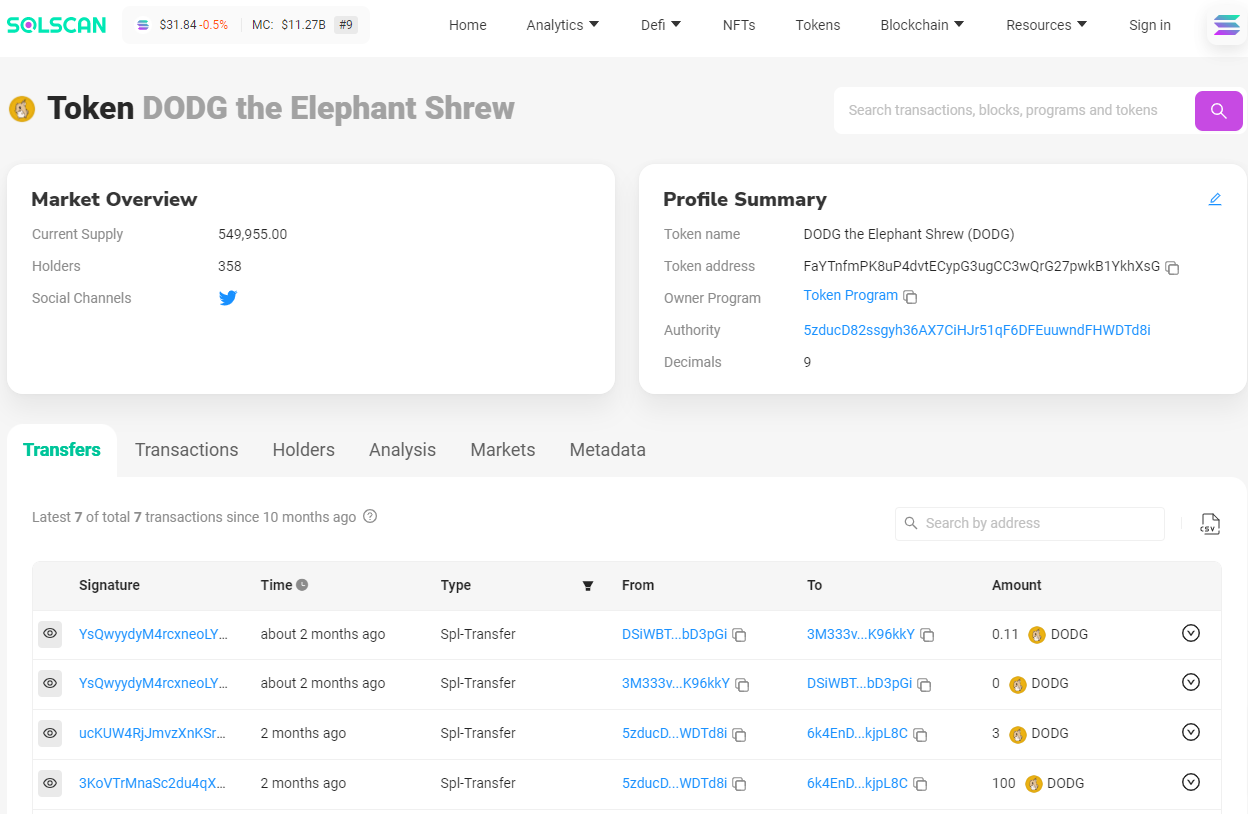Click the clock icon in Time column
The width and height of the screenshot is (1248, 814).
[302, 585]
